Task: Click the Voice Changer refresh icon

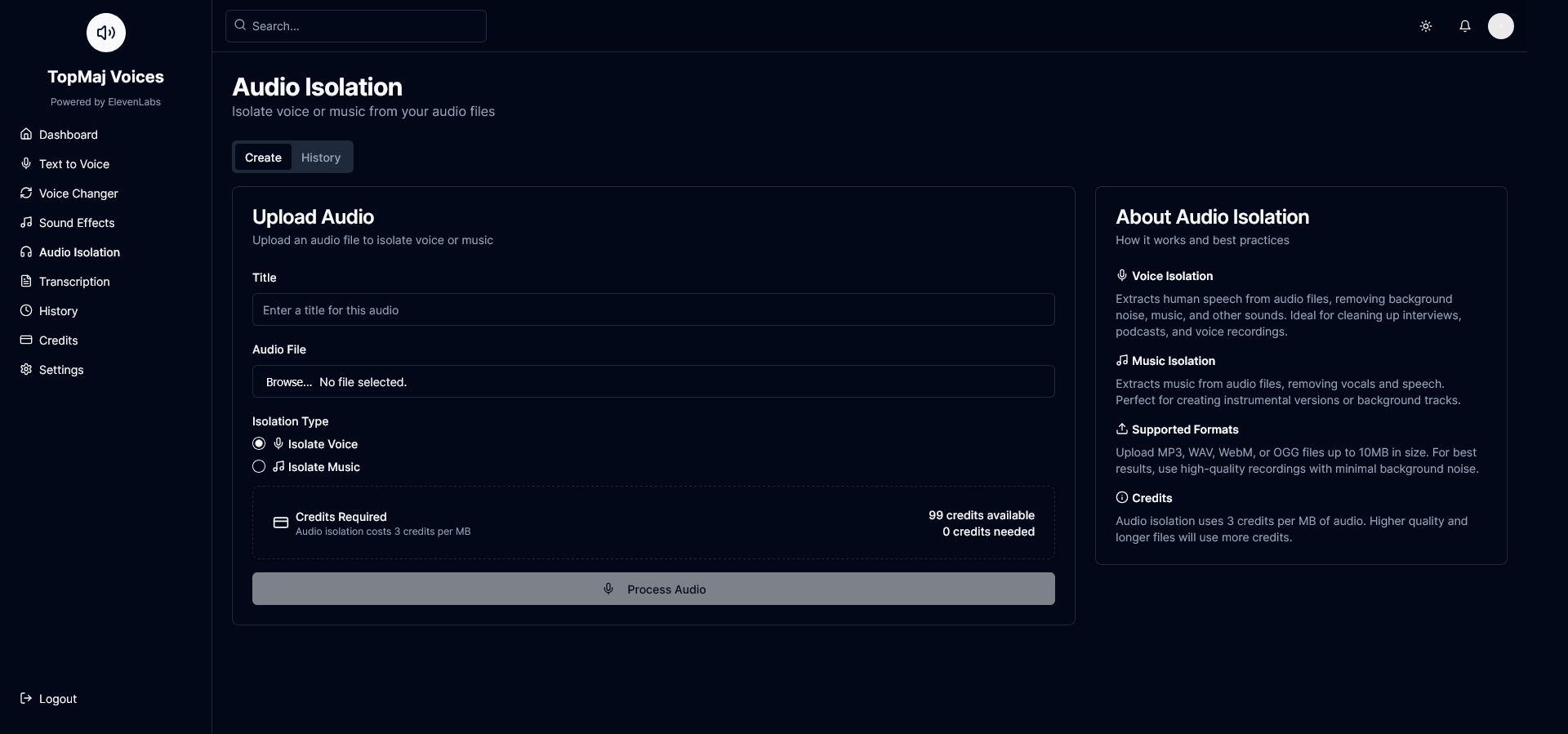Action: pos(26,193)
